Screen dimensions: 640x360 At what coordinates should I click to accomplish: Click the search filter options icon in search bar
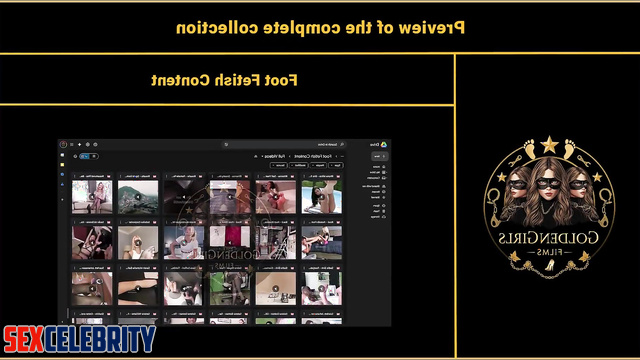pos(226,144)
